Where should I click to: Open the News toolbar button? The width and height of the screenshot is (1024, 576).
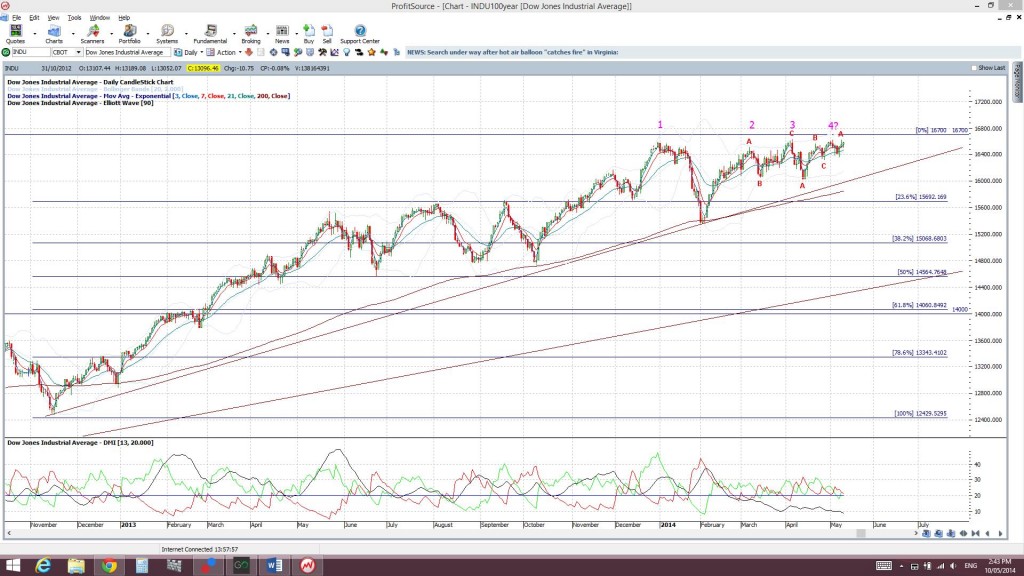282,34
